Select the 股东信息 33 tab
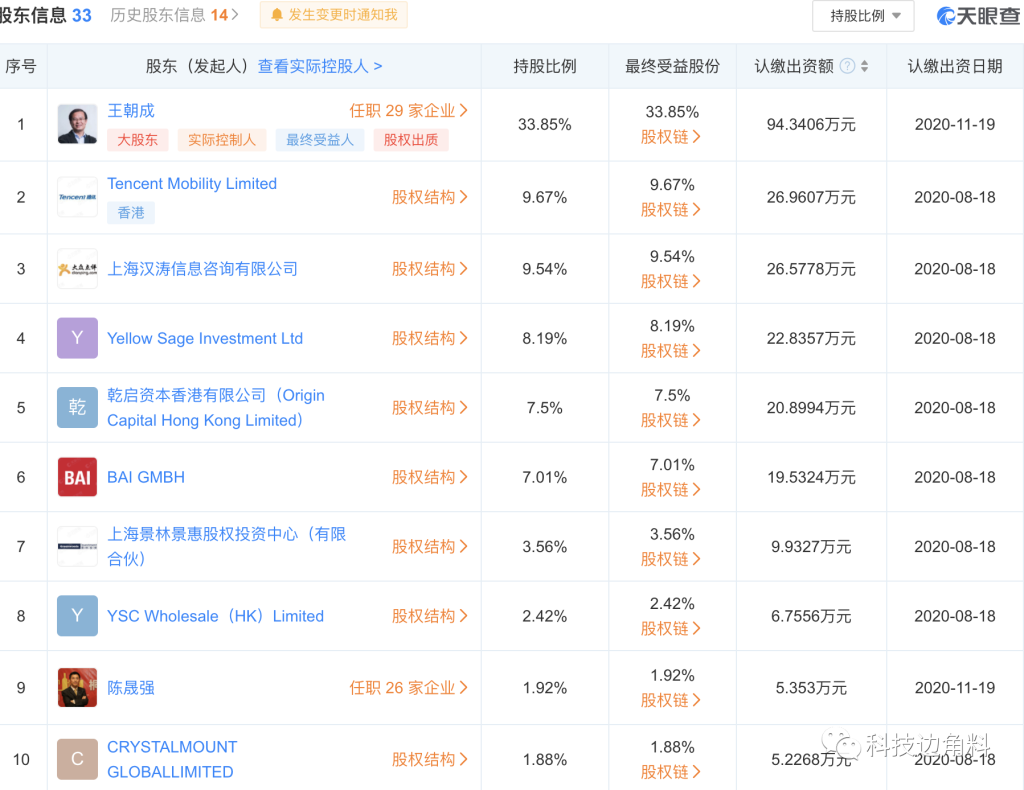This screenshot has width=1024, height=790. pos(44,15)
